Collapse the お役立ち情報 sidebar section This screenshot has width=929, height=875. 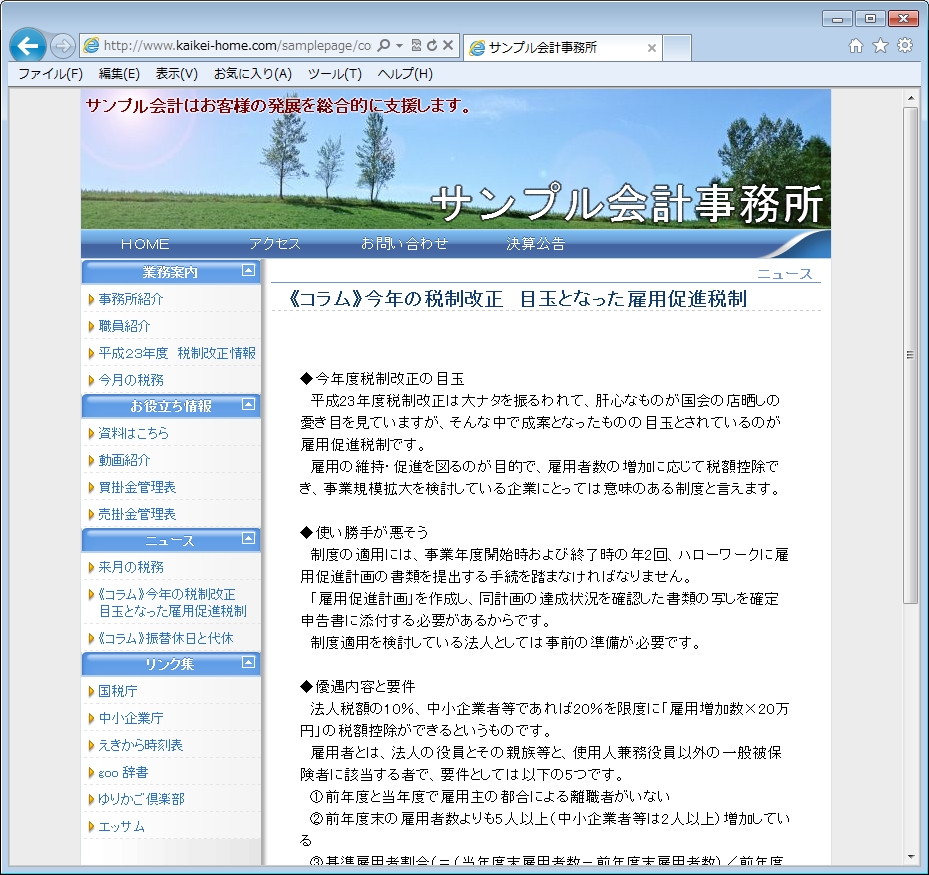(x=248, y=405)
